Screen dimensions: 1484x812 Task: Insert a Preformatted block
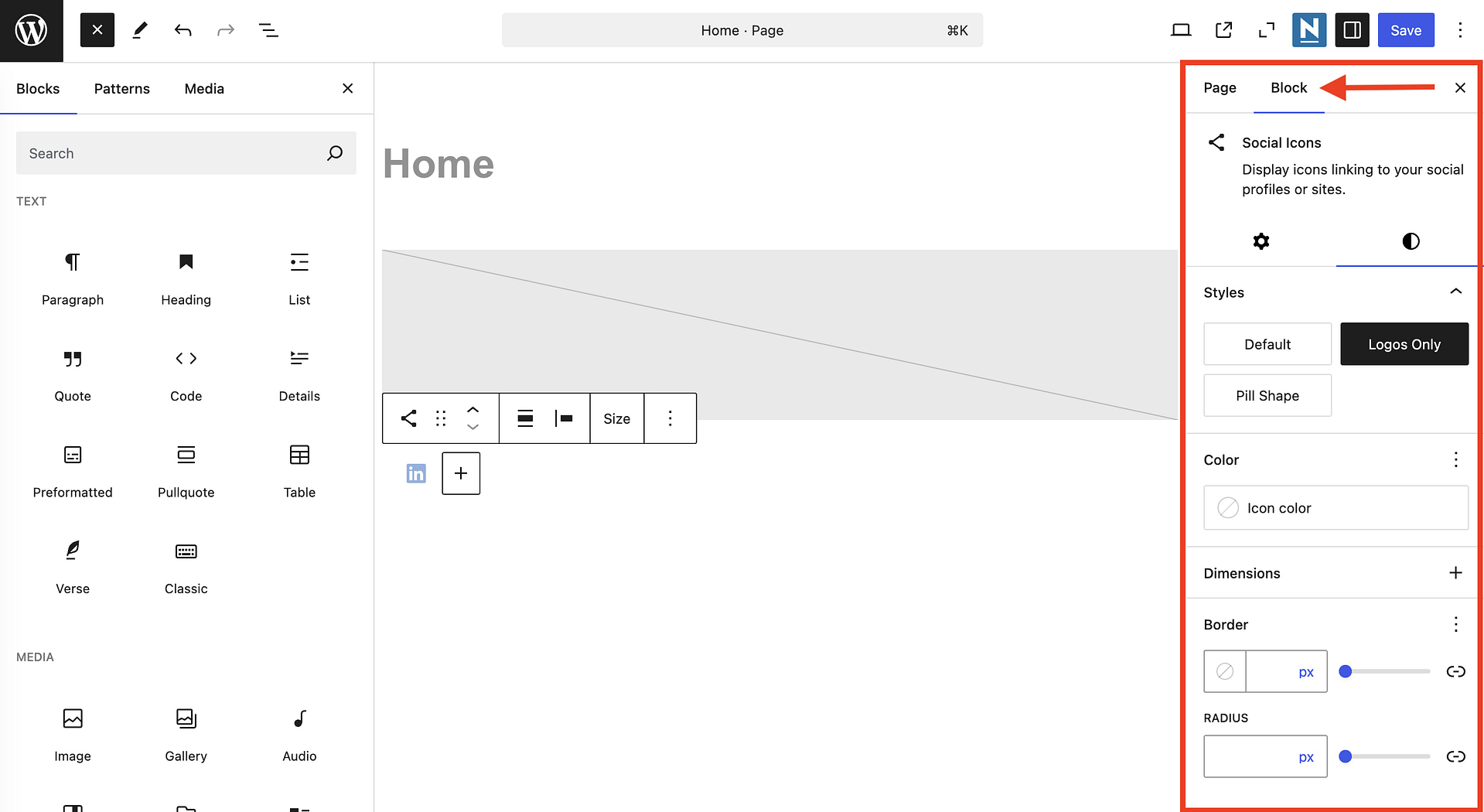[x=73, y=472]
